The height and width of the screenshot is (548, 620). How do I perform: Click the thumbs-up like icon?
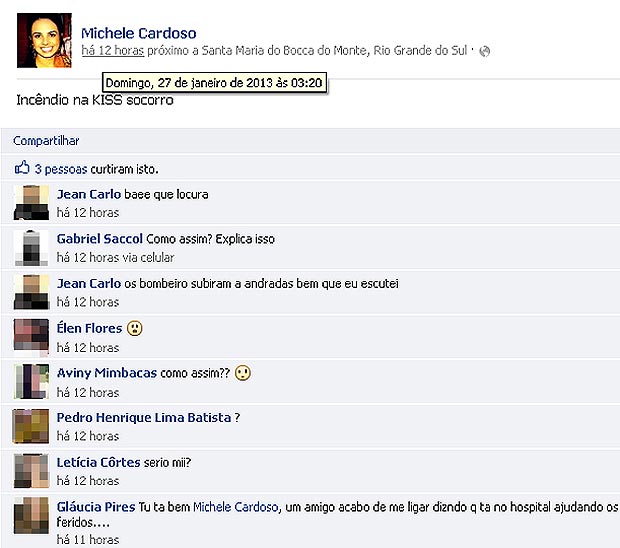pos(22,168)
